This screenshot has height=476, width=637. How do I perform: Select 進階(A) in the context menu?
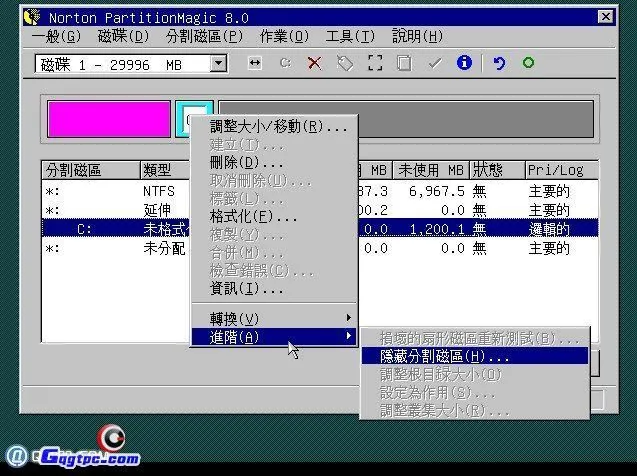[x=274, y=337]
